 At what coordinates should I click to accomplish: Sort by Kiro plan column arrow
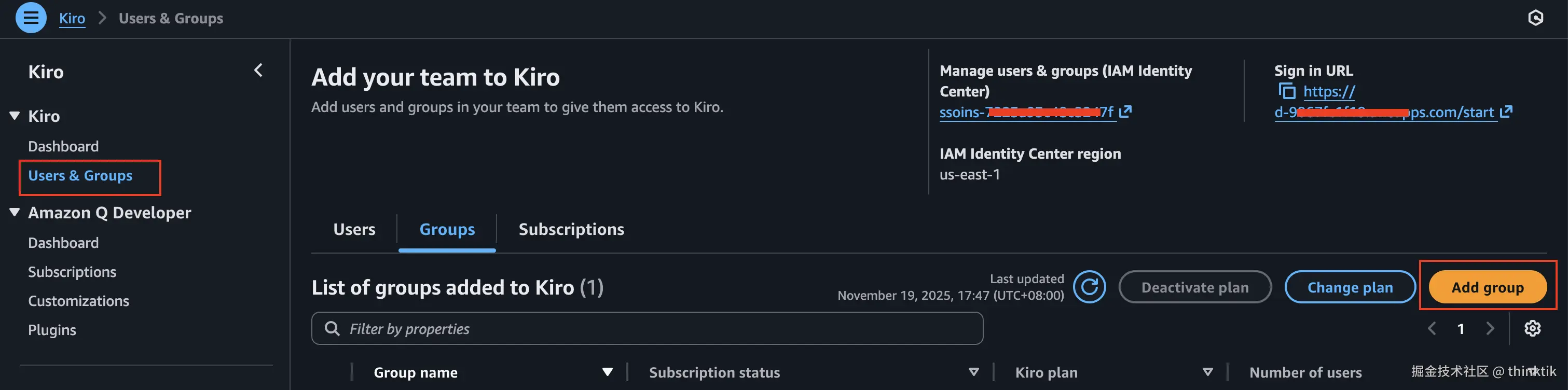pyautogui.click(x=1208, y=372)
